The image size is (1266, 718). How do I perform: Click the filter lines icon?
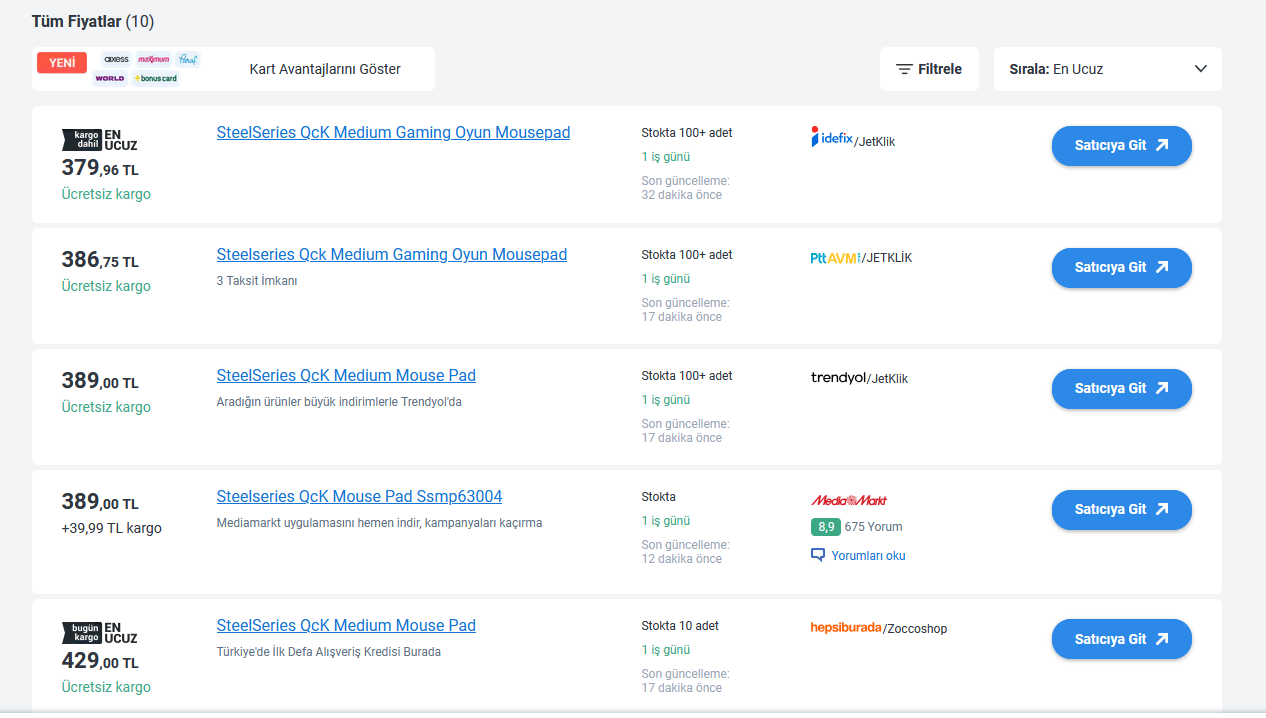click(904, 69)
